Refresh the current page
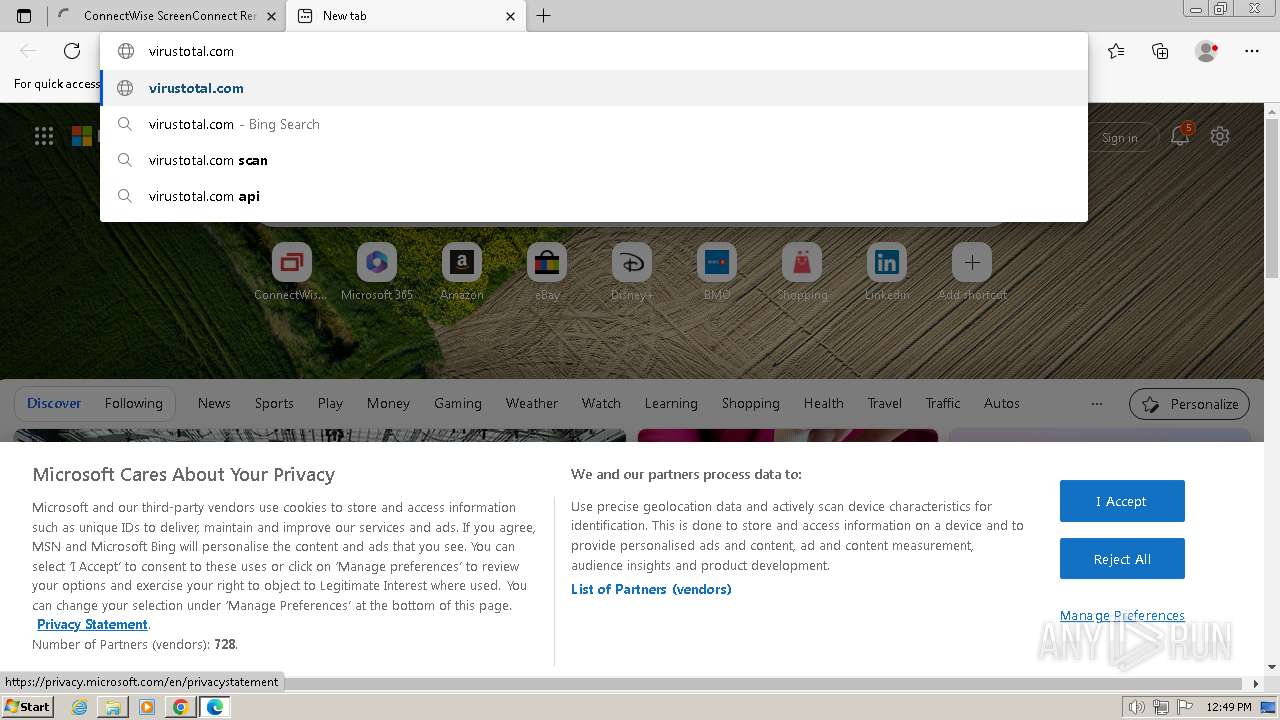 tap(72, 51)
